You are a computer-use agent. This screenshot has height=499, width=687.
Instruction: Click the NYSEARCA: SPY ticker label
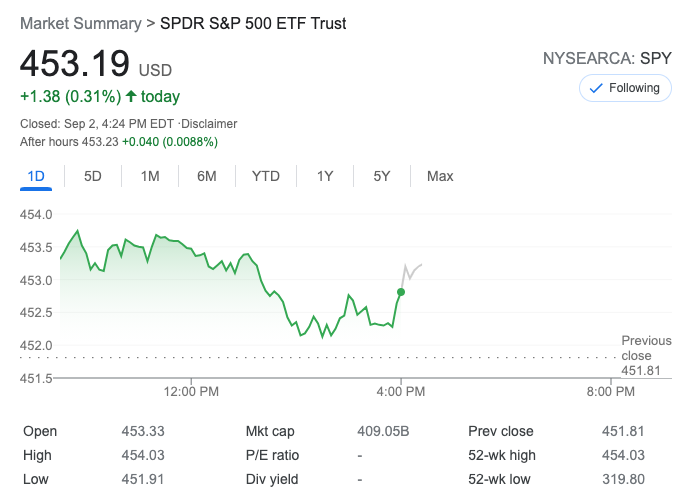coord(607,58)
